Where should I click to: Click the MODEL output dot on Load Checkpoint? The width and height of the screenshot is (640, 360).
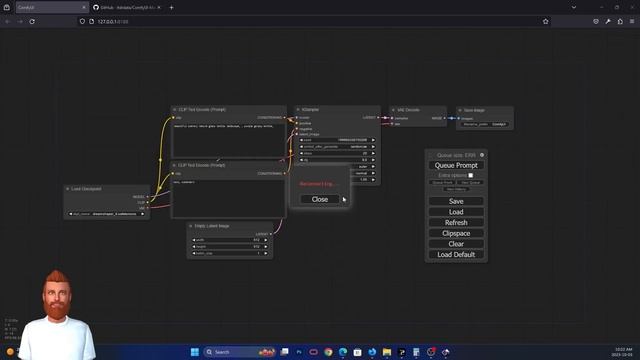click(x=147, y=197)
